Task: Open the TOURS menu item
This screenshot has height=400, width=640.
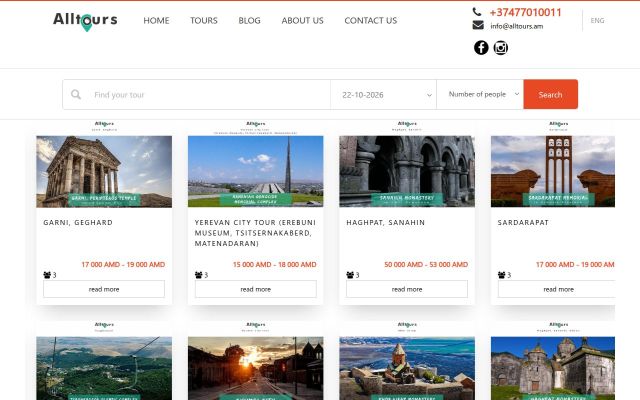Action: click(x=204, y=20)
